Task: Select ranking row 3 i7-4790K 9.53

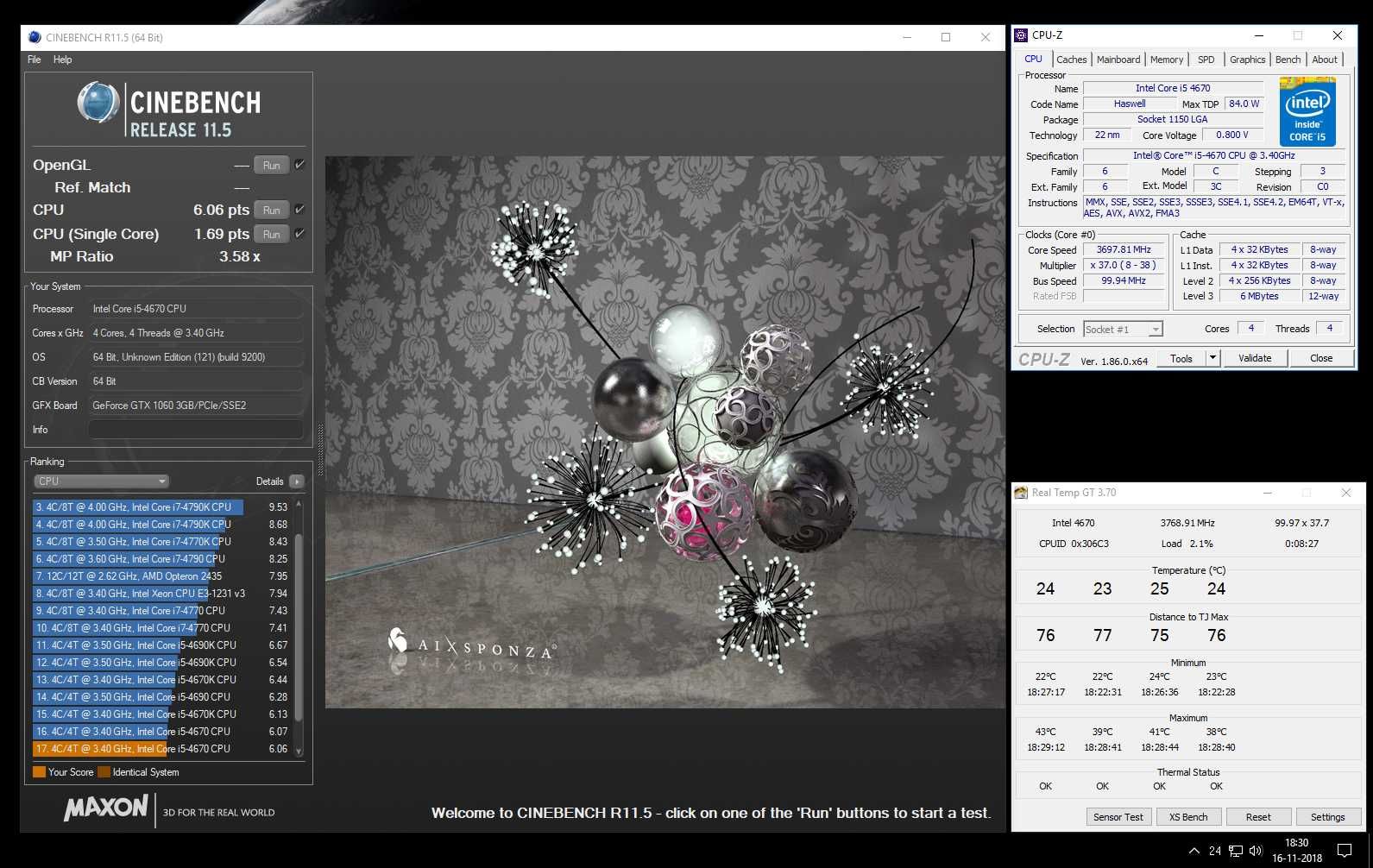Action: tap(161, 507)
